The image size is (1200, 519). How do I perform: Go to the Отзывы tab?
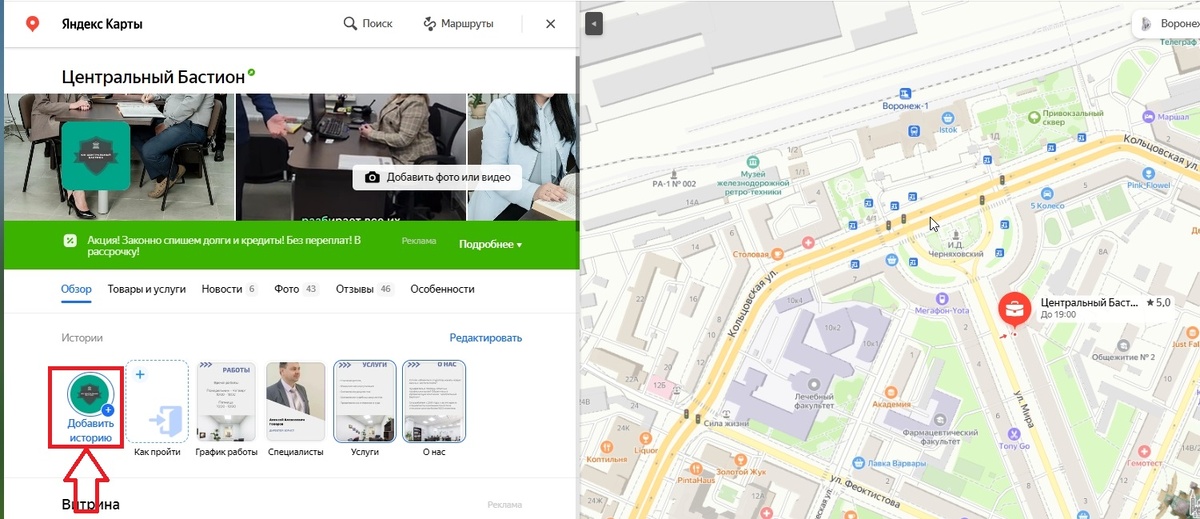click(365, 289)
